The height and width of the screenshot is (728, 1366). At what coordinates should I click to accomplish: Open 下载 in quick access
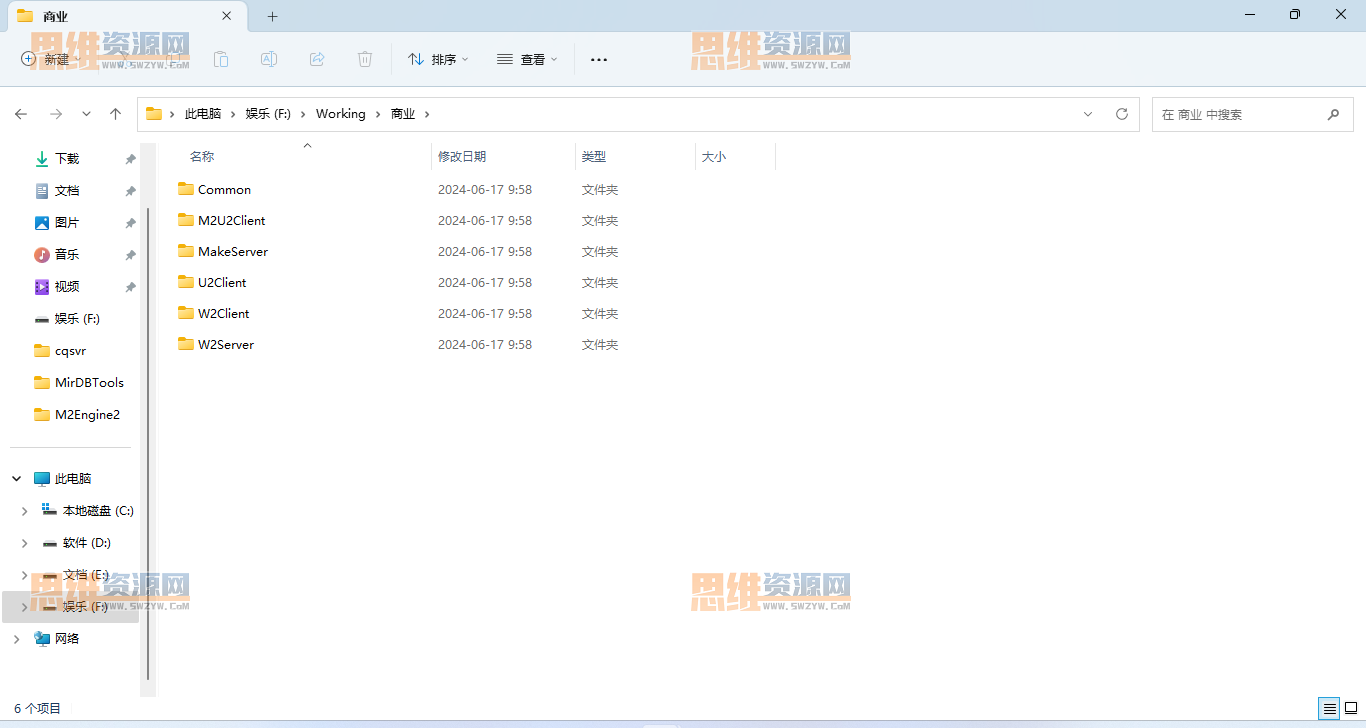click(67, 159)
